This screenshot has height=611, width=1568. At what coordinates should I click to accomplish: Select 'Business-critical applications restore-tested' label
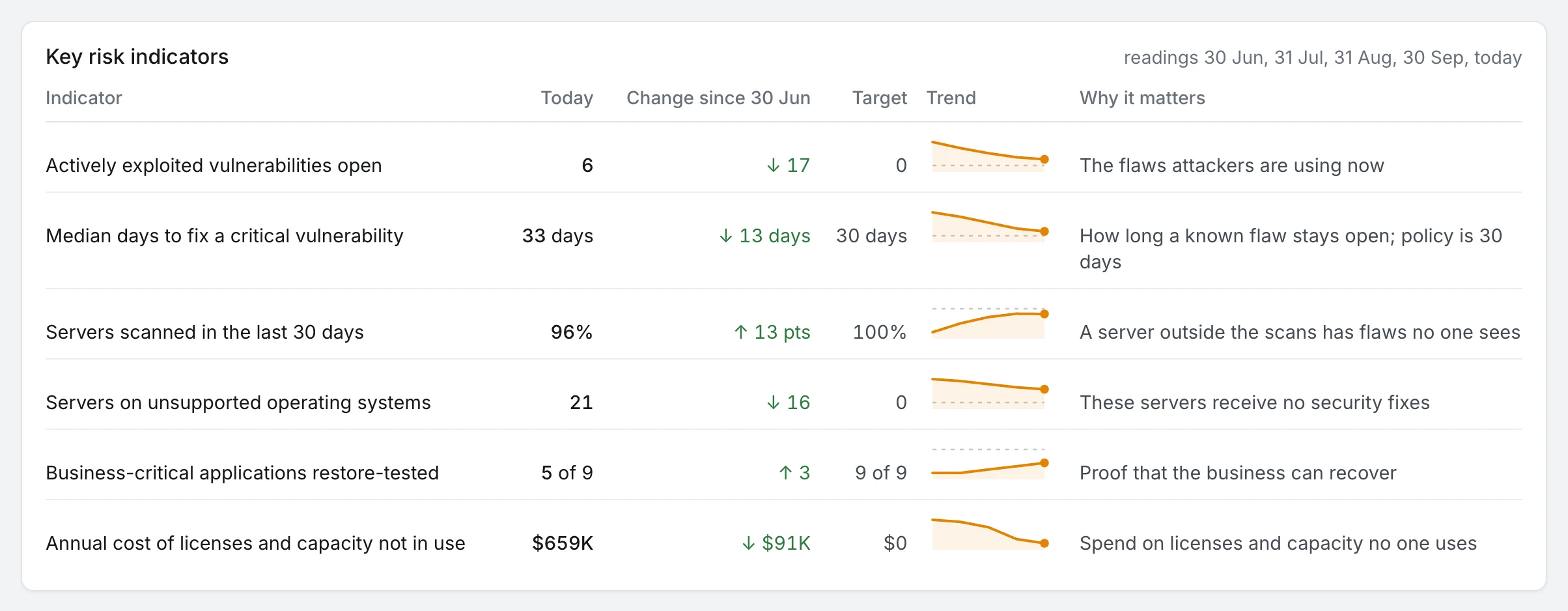(242, 473)
